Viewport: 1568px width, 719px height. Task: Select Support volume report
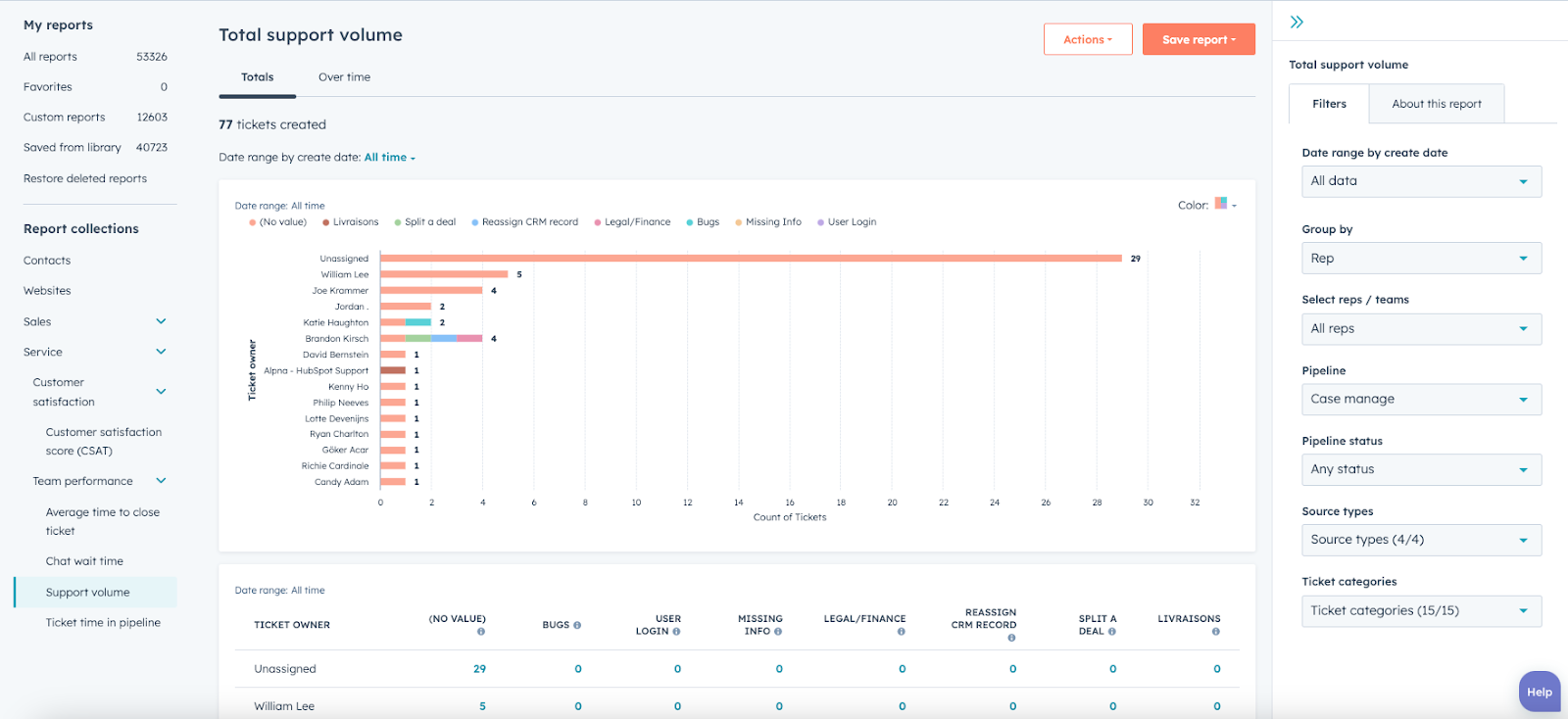click(95, 593)
